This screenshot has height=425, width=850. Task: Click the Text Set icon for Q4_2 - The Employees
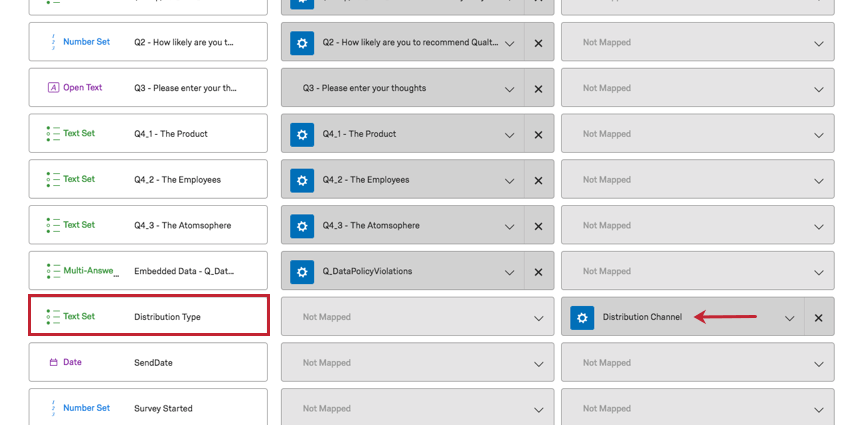[53, 180]
